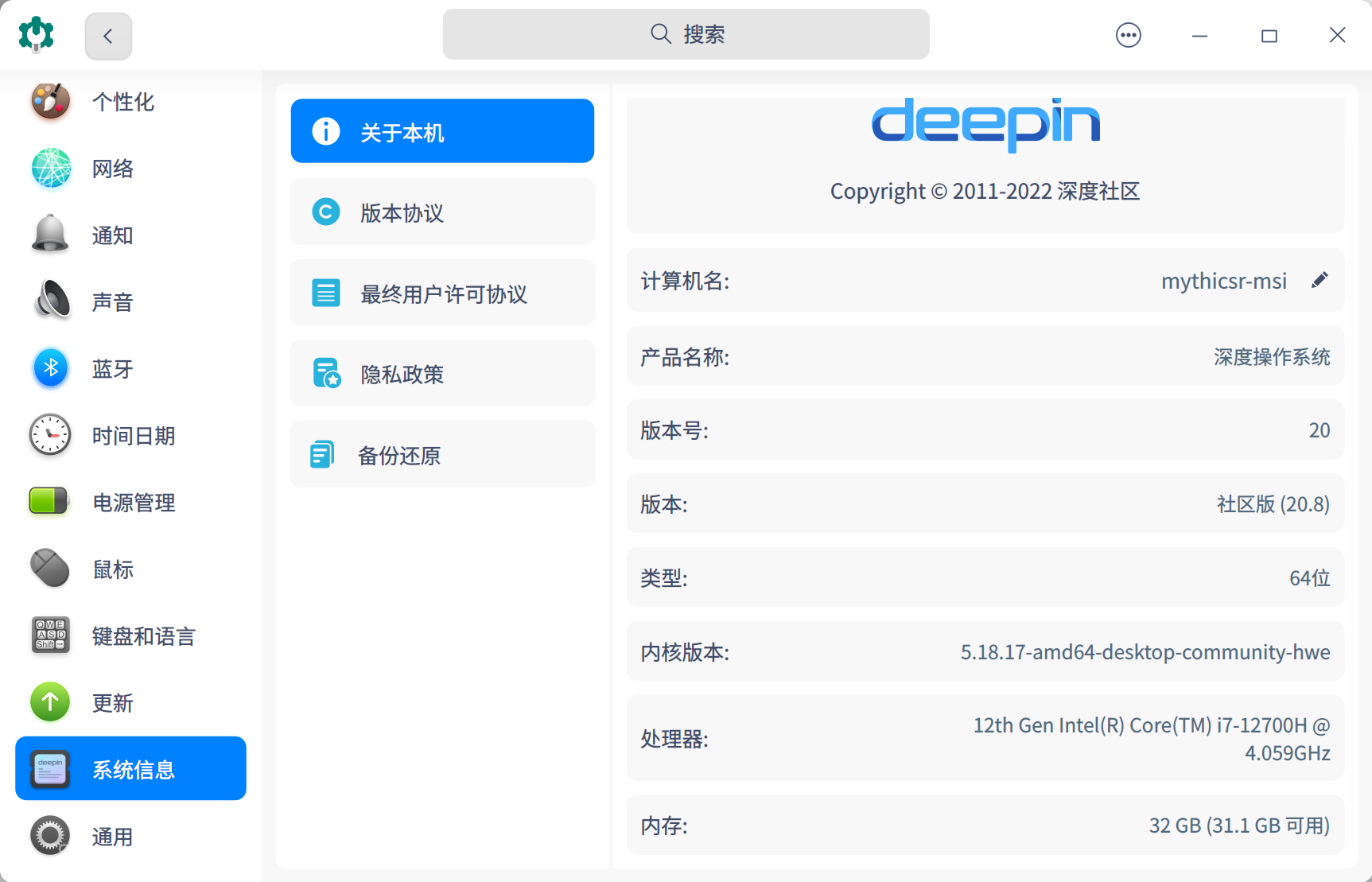The height and width of the screenshot is (882, 1372).
Task: Close the control center window
Action: tap(1337, 35)
